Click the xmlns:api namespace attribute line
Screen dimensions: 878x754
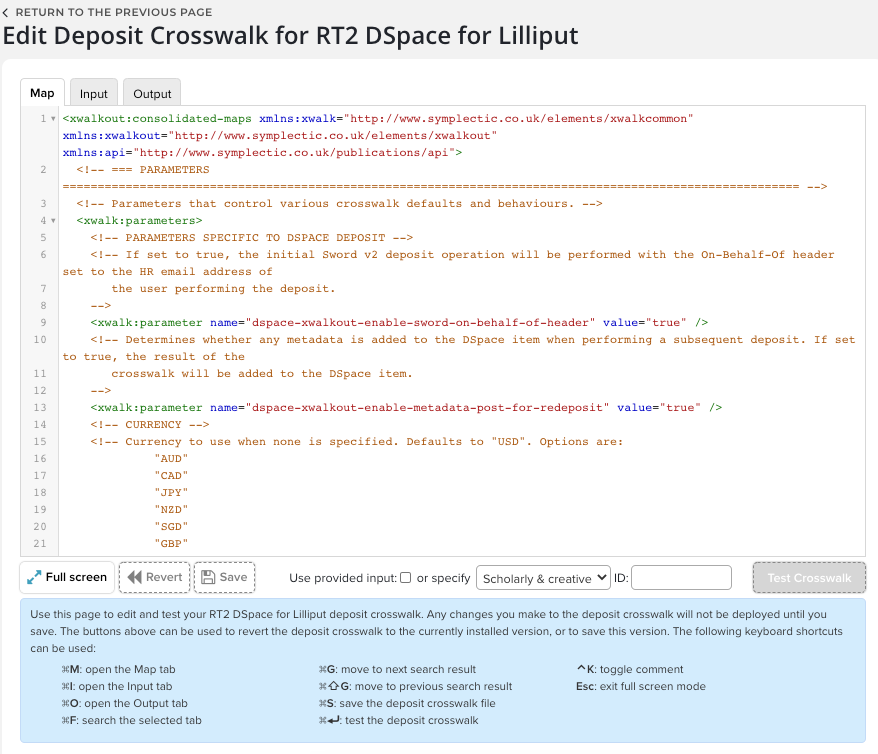pos(263,152)
